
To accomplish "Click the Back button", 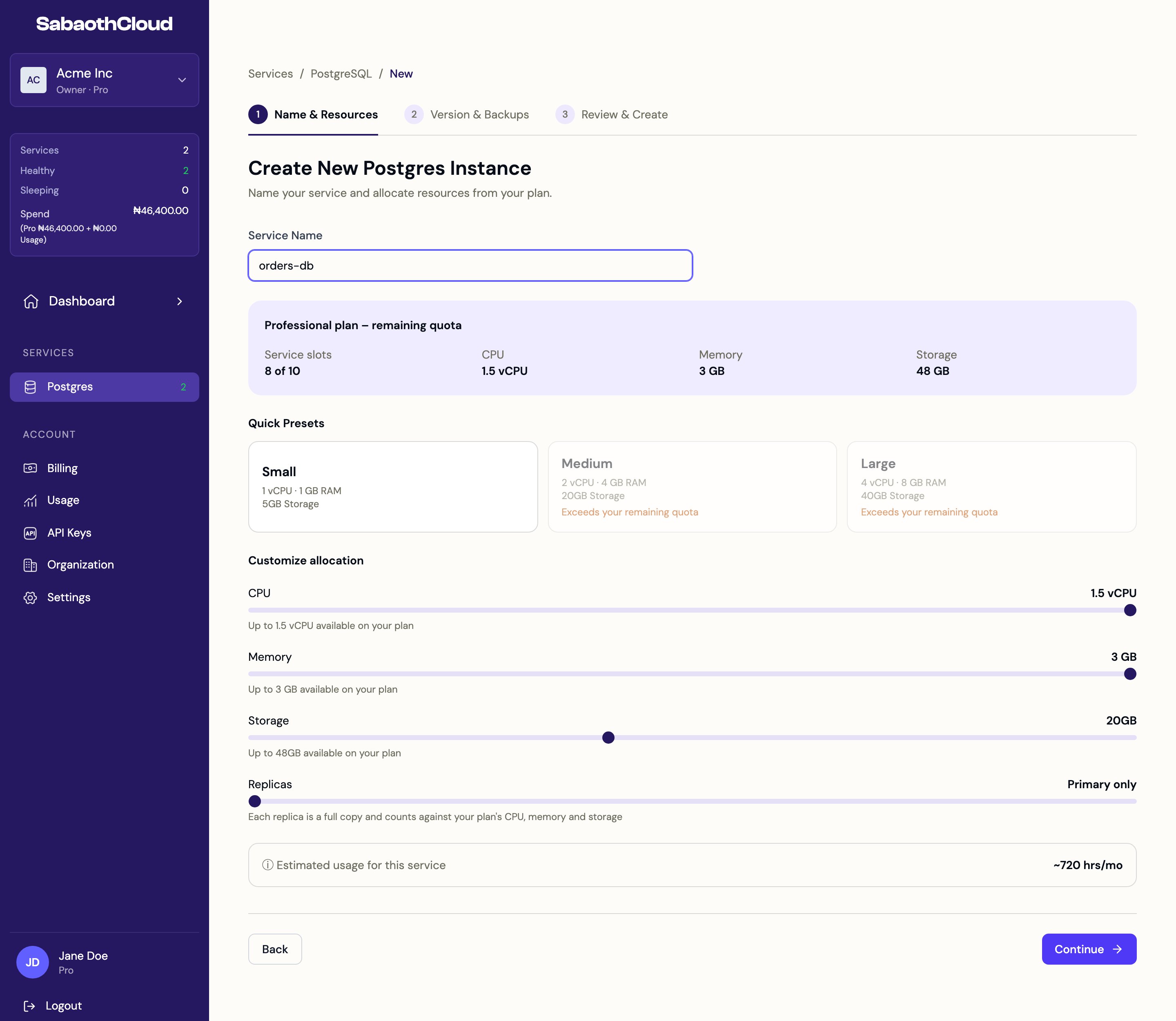I will click(x=275, y=949).
